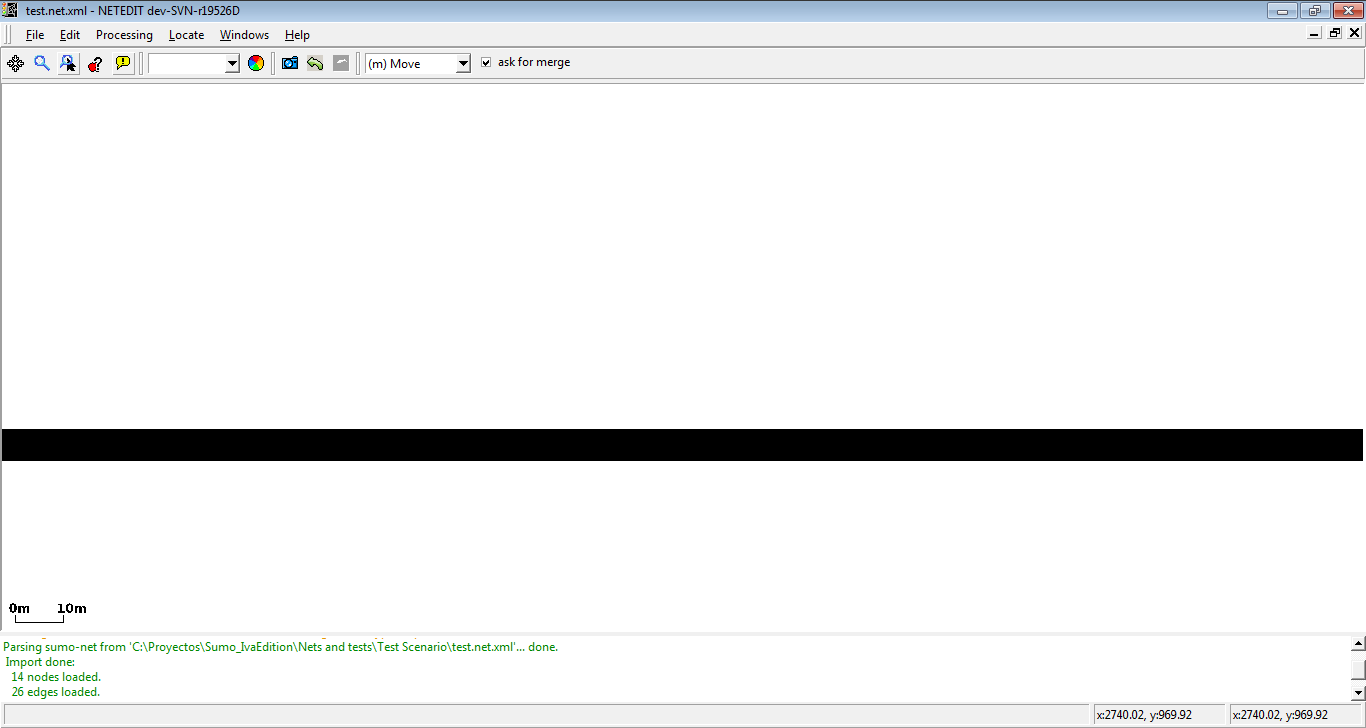Image resolution: width=1366 pixels, height=728 pixels.
Task: Click the grayed-out redo icon
Action: click(x=341, y=63)
